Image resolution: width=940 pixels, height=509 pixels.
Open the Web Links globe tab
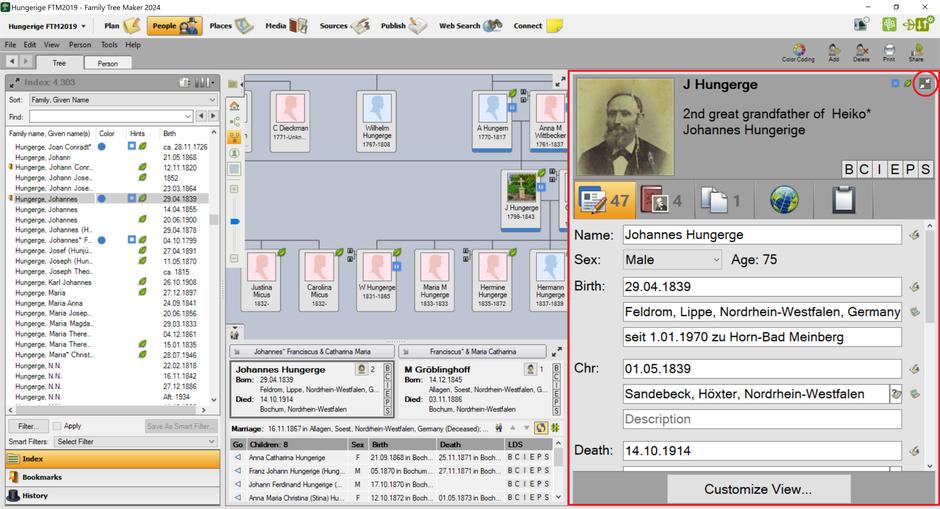pos(784,200)
